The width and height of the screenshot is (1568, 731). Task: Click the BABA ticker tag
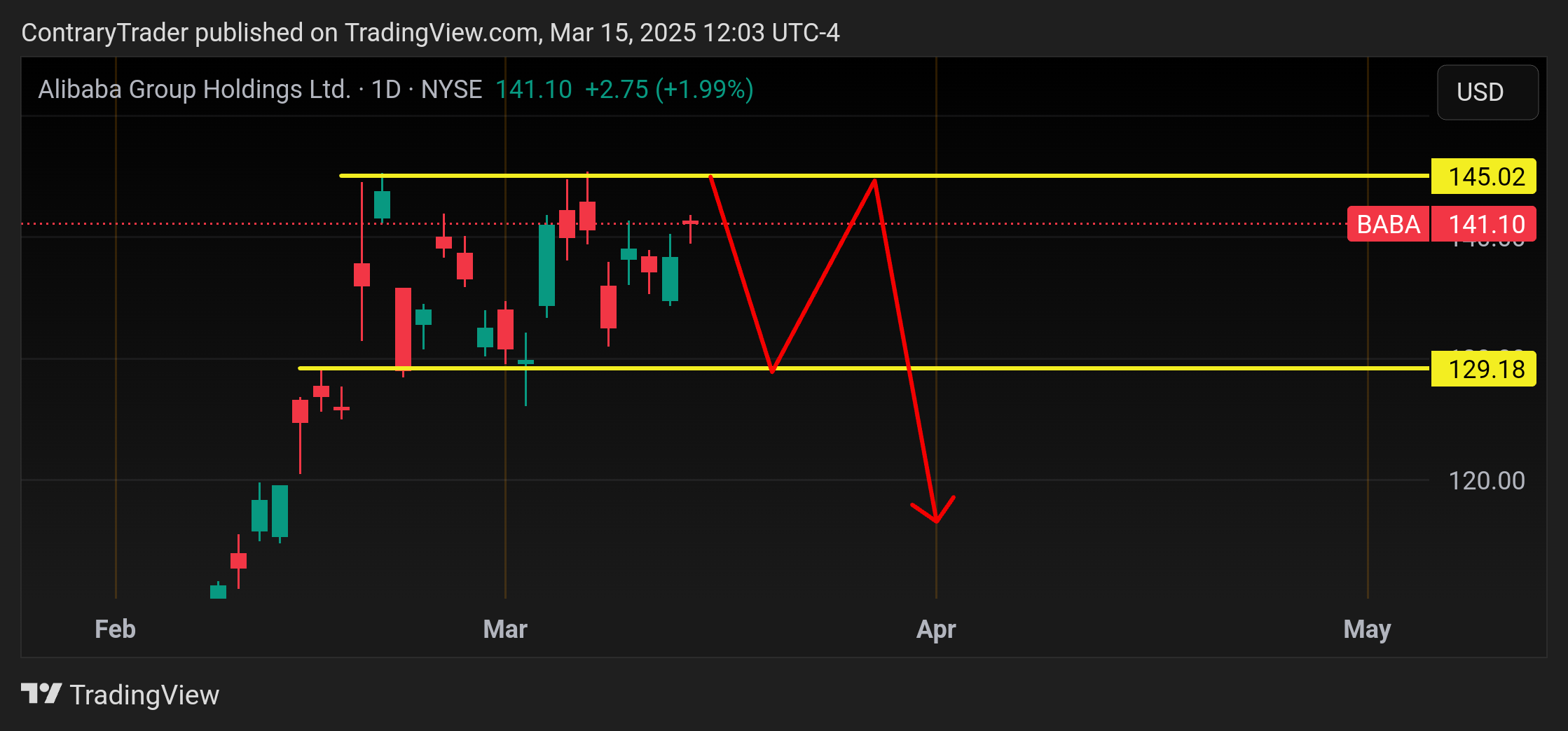point(1388,224)
